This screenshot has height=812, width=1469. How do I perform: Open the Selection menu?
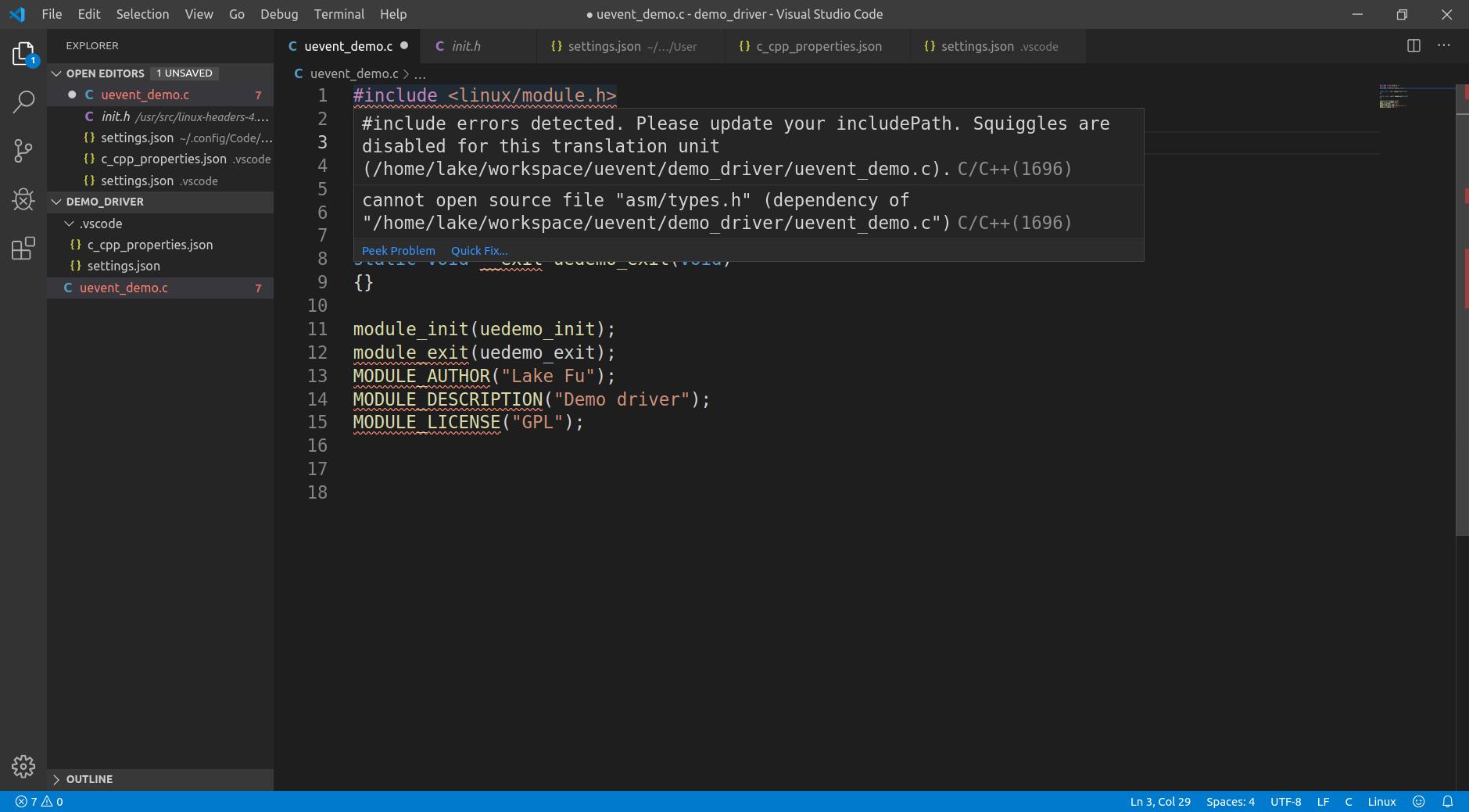click(x=142, y=14)
